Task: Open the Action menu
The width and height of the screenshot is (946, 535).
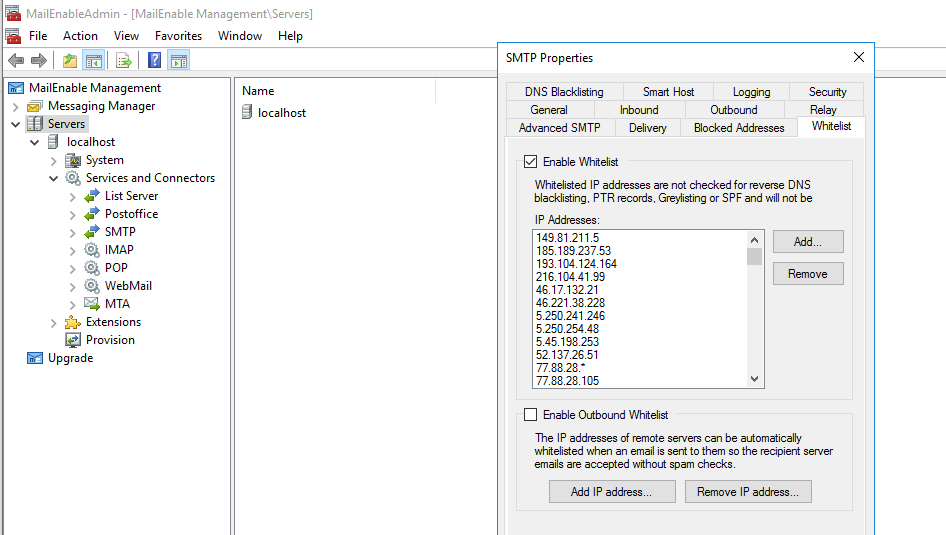Action: pyautogui.click(x=80, y=36)
